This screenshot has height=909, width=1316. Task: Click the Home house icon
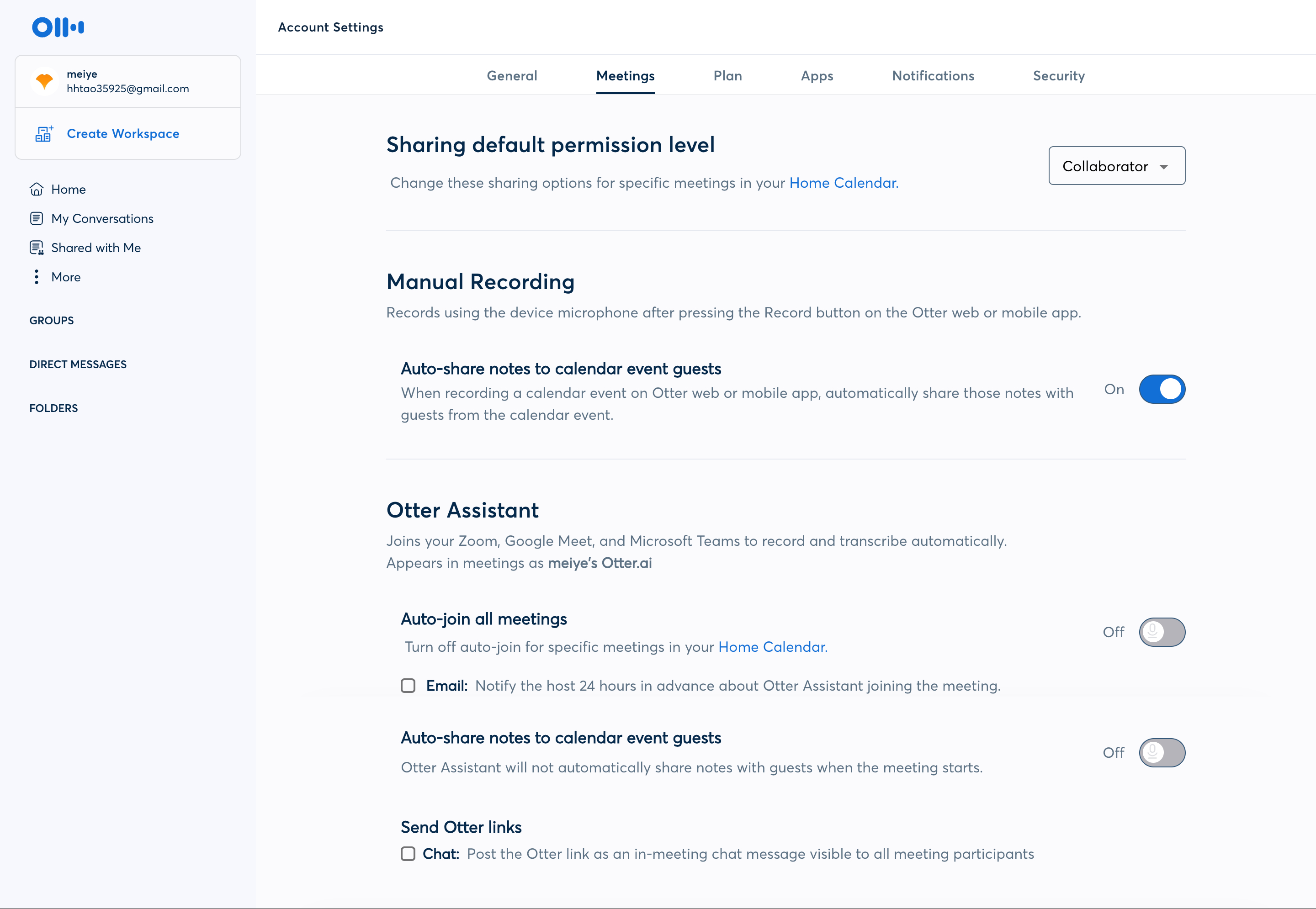pyautogui.click(x=37, y=189)
